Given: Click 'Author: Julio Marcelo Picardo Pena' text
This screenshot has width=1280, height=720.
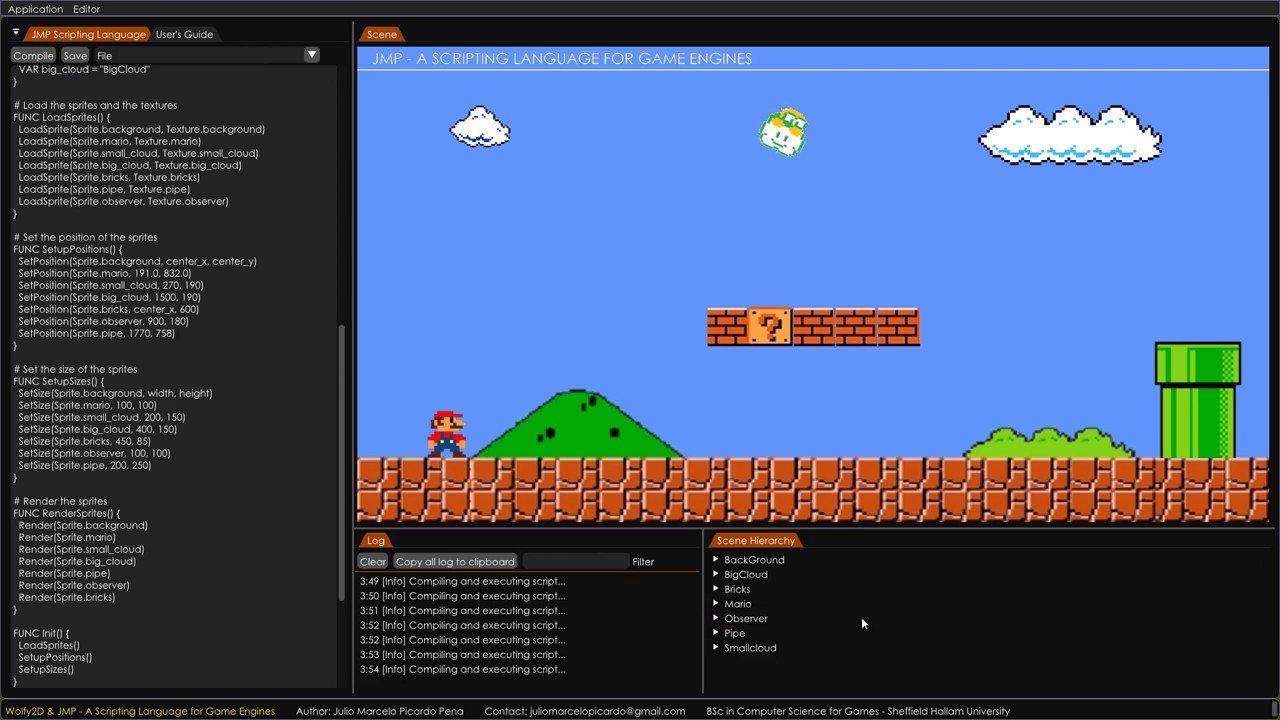Looking at the screenshot, I should click(x=380, y=711).
